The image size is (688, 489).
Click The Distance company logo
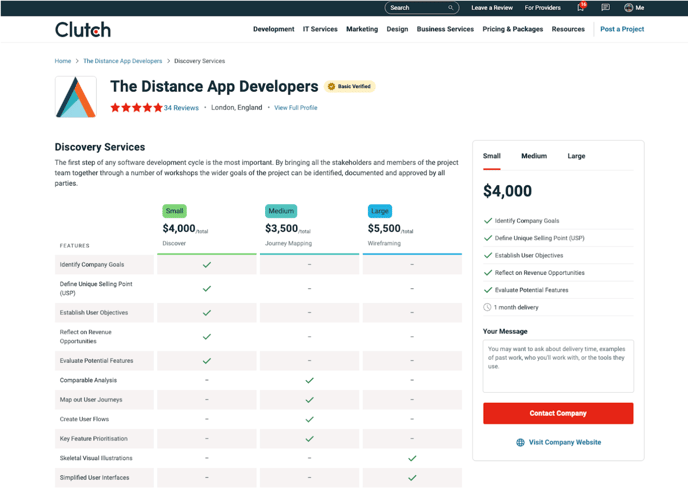[75, 97]
